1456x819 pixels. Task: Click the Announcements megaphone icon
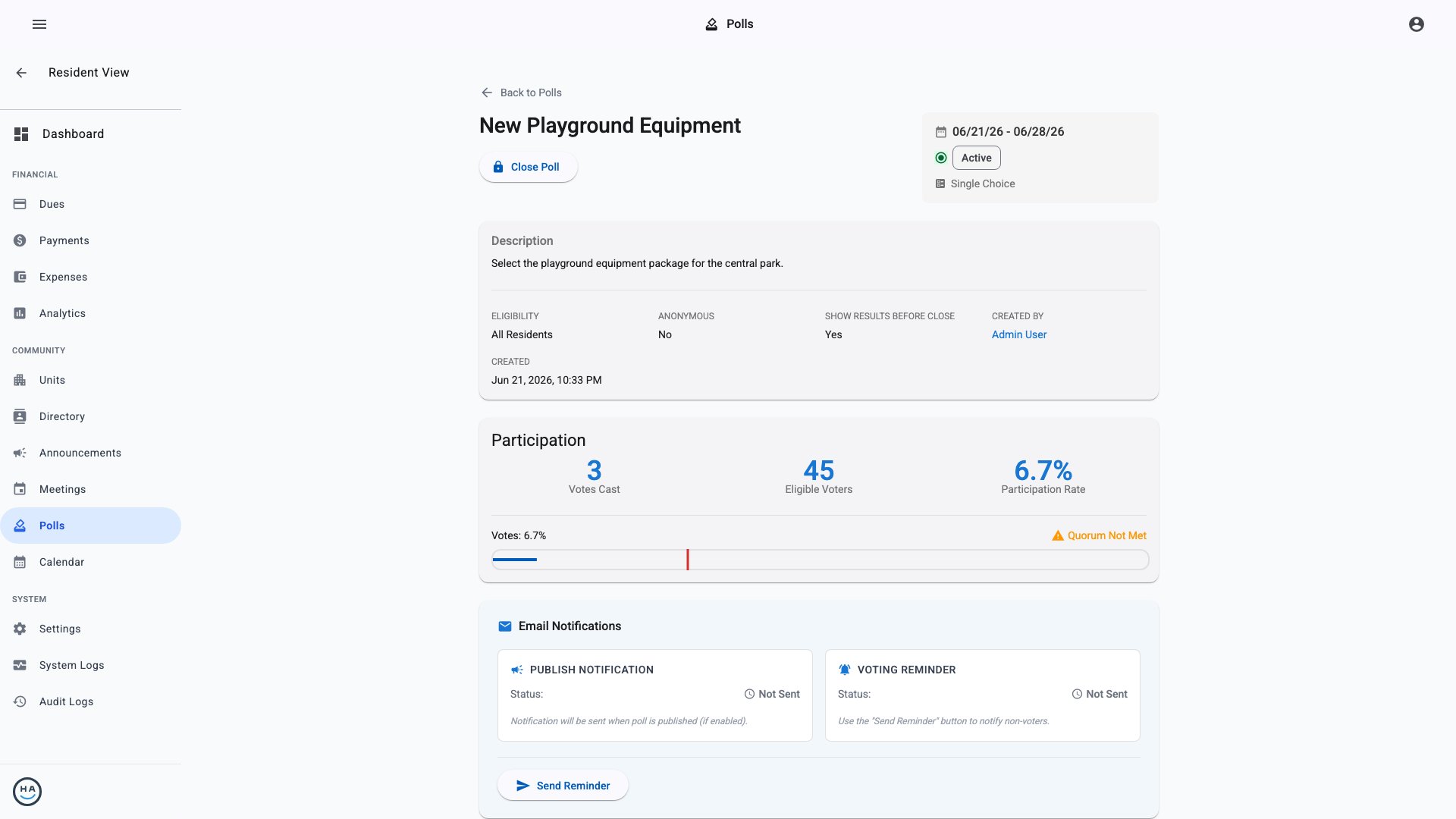tap(20, 453)
